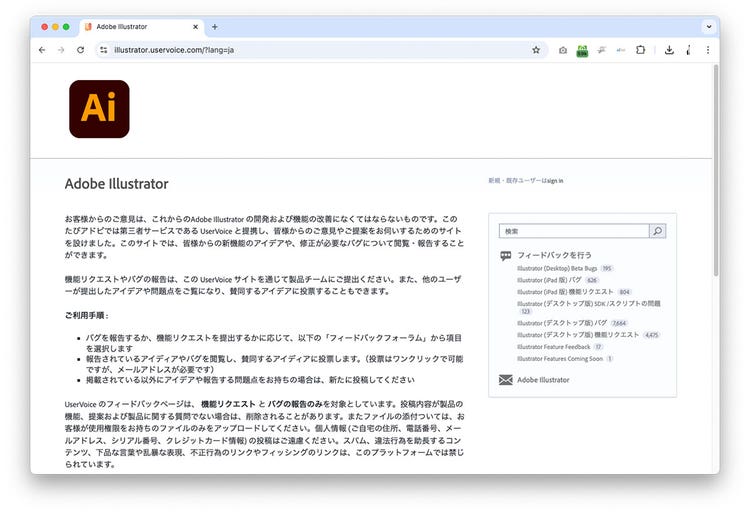Image resolution: width=750 pixels, height=516 pixels.
Task: Open the Extensions puzzle piece menu
Action: pyautogui.click(x=640, y=50)
